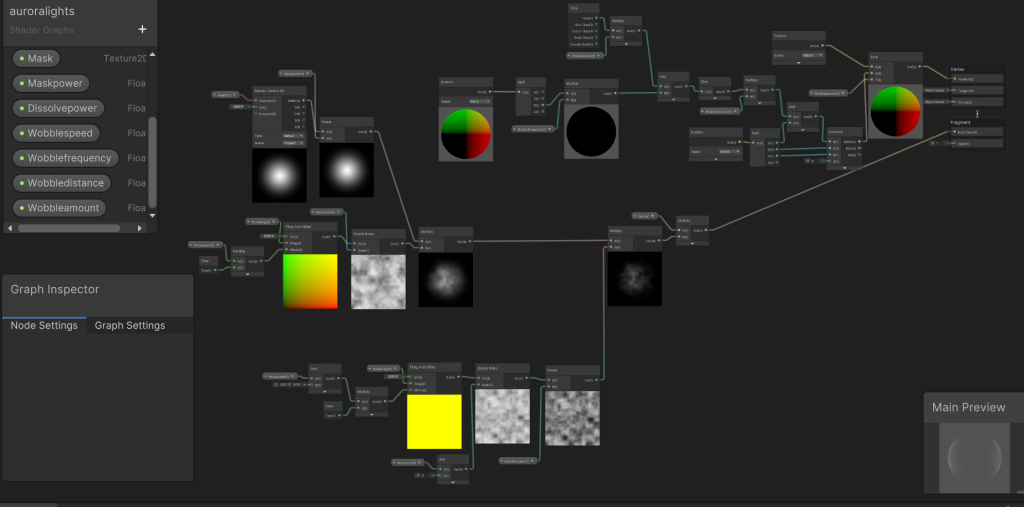
Task: Select the Wobbleamount property pill
Action: tap(59, 208)
